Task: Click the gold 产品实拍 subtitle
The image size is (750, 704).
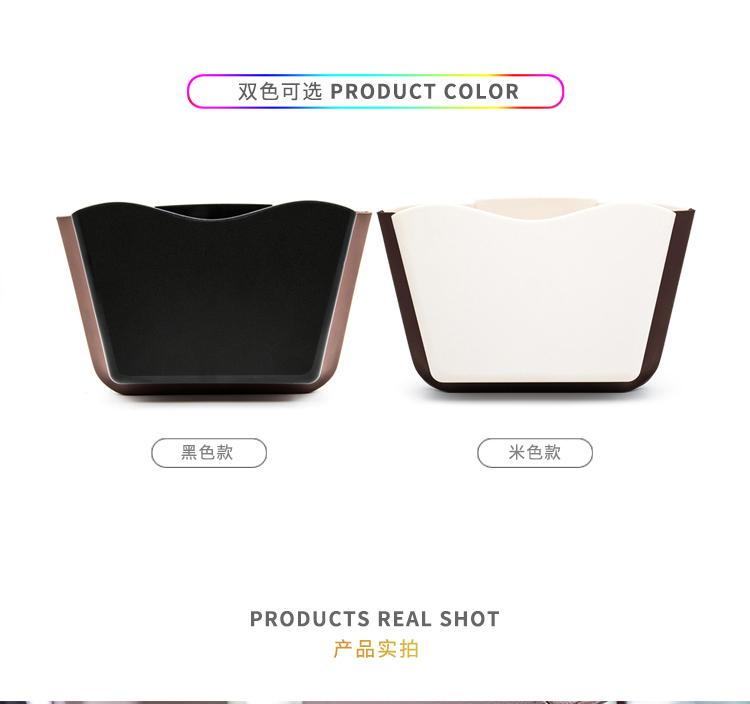Action: tap(376, 649)
